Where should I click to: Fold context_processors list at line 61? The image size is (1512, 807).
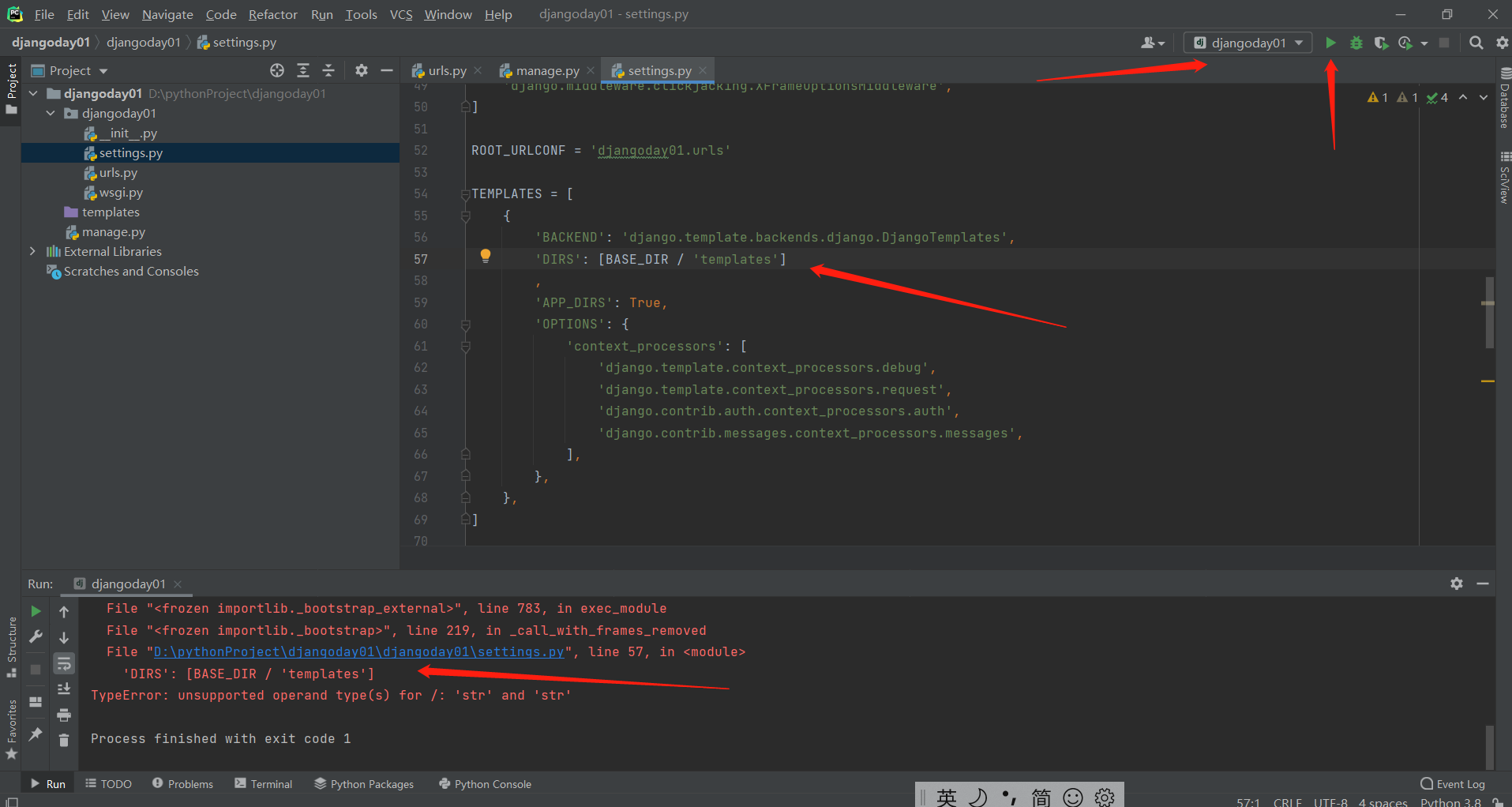point(466,346)
